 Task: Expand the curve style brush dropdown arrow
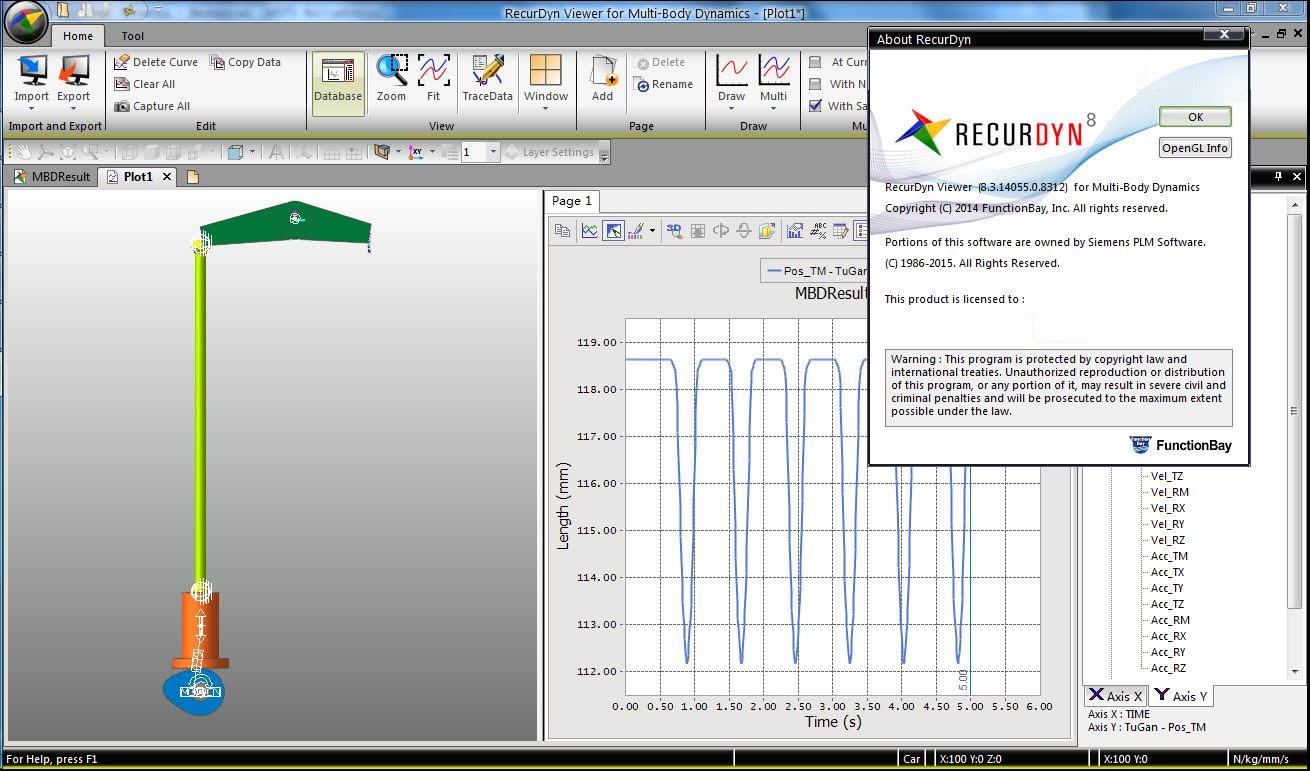[652, 231]
